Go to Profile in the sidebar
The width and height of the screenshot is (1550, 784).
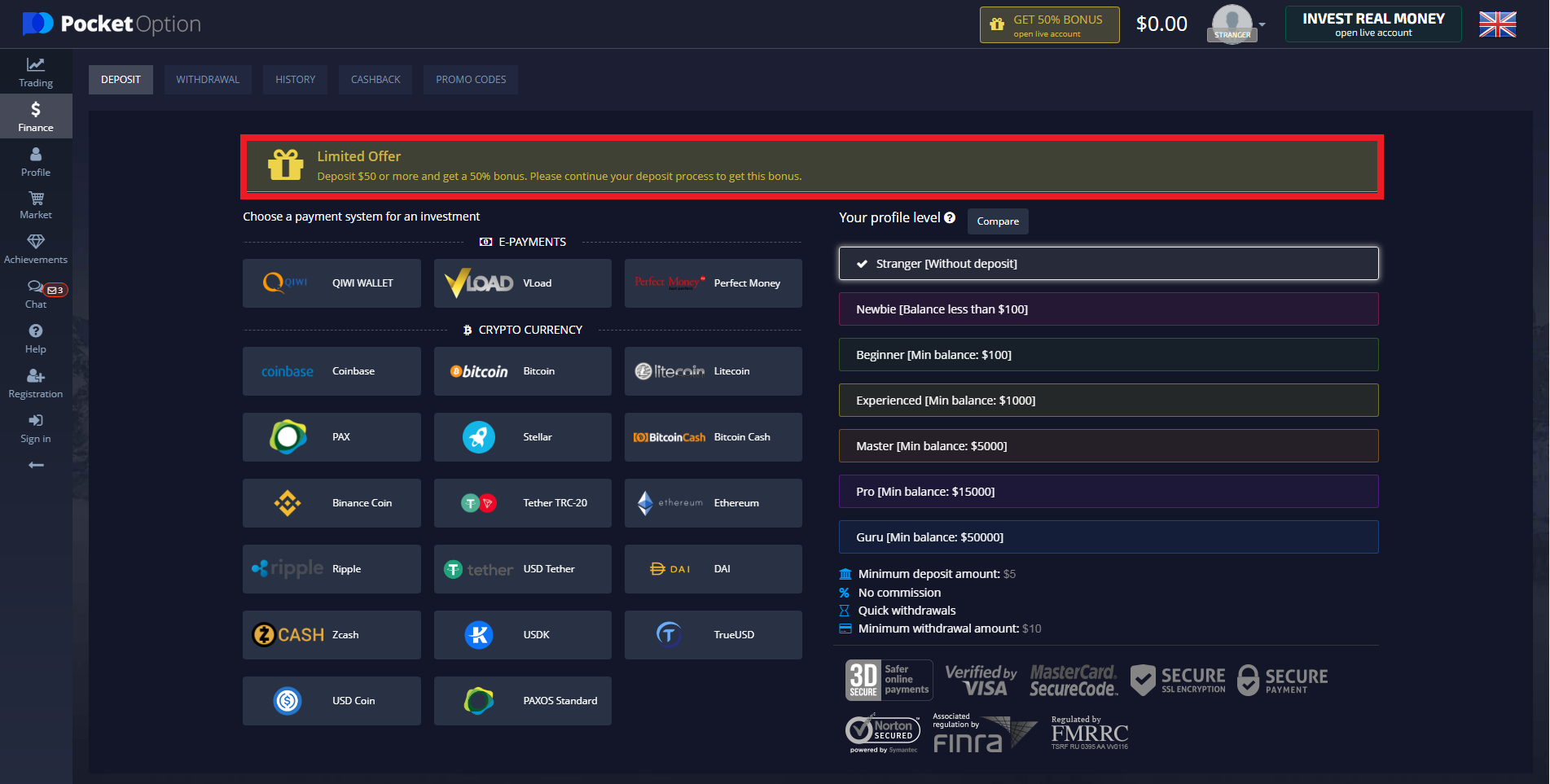click(x=36, y=161)
